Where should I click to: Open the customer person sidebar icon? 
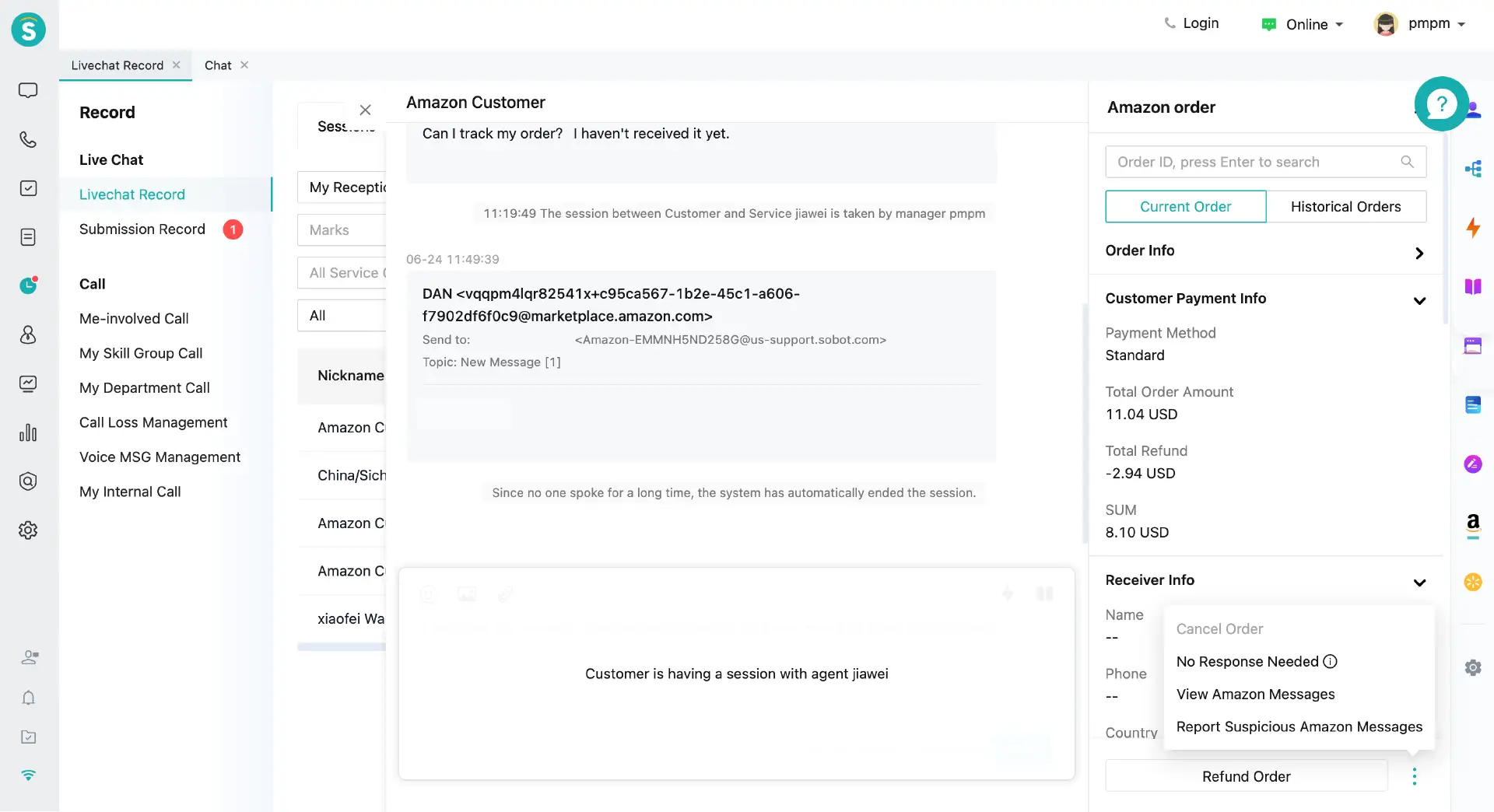coord(28,334)
